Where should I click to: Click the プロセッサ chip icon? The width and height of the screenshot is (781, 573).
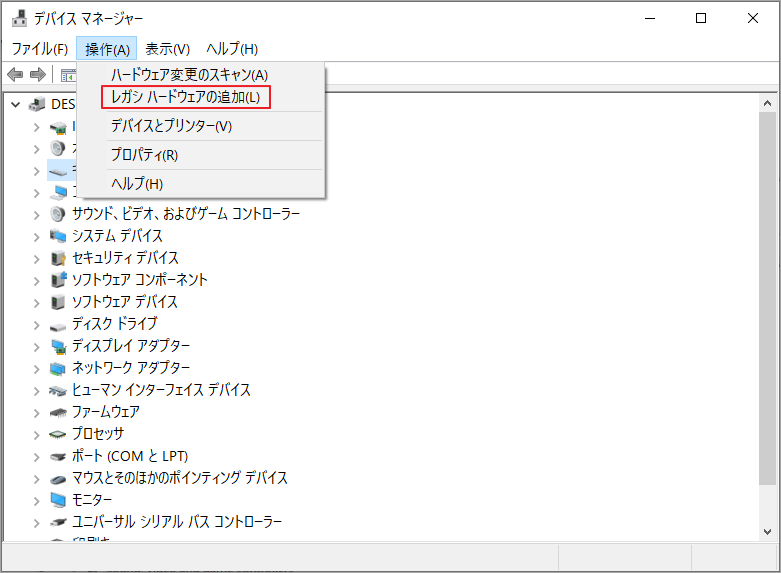59,434
